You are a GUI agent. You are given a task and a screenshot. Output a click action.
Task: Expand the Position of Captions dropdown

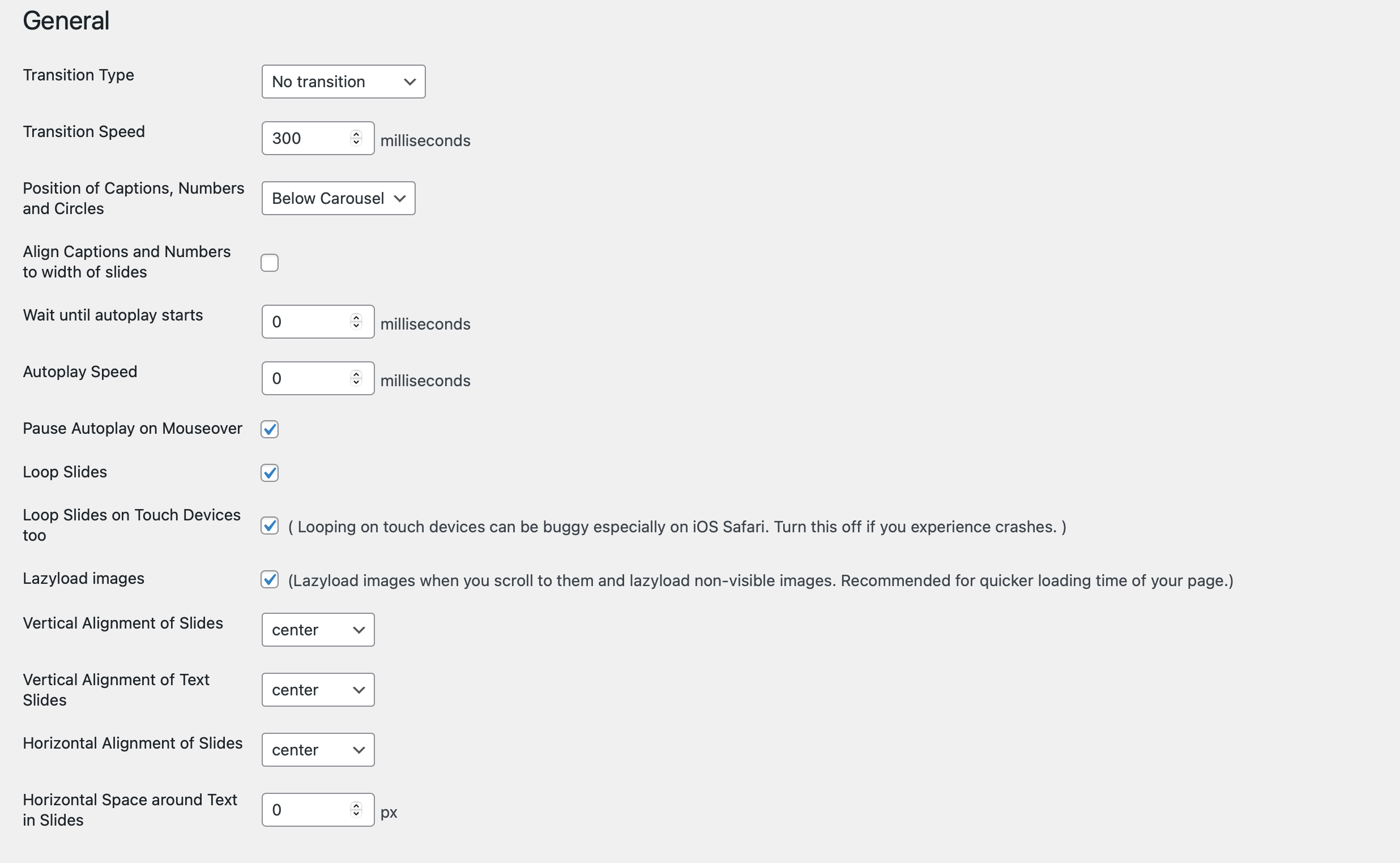pos(338,198)
